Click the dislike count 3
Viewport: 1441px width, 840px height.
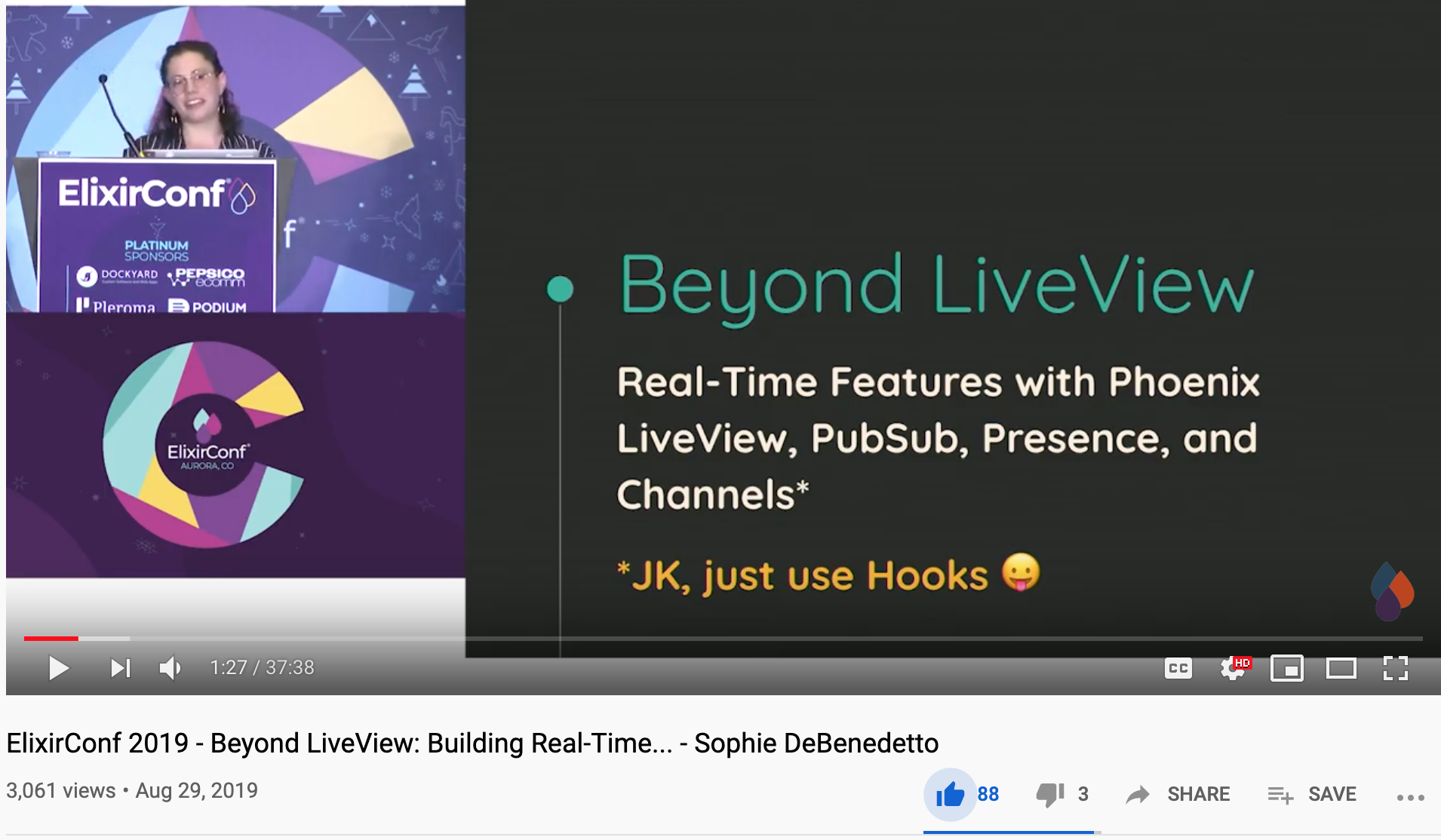click(x=1083, y=794)
